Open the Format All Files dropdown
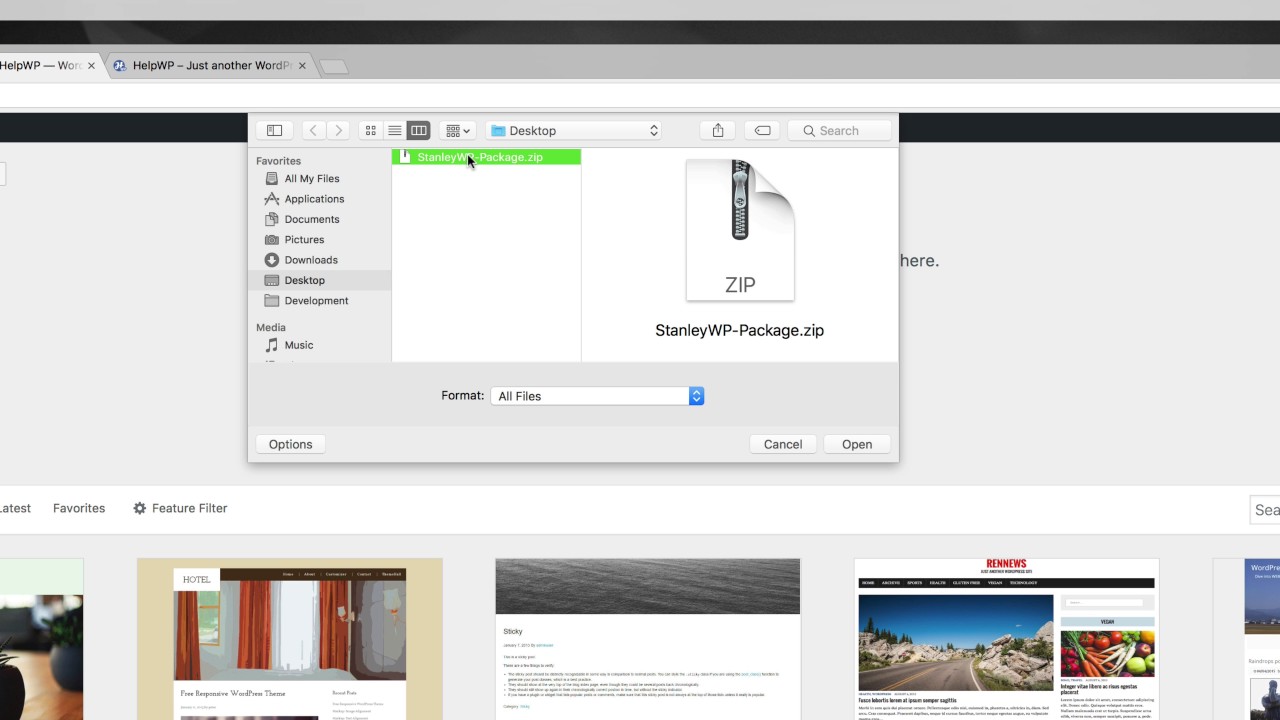This screenshot has height=720, width=1280. pos(597,396)
